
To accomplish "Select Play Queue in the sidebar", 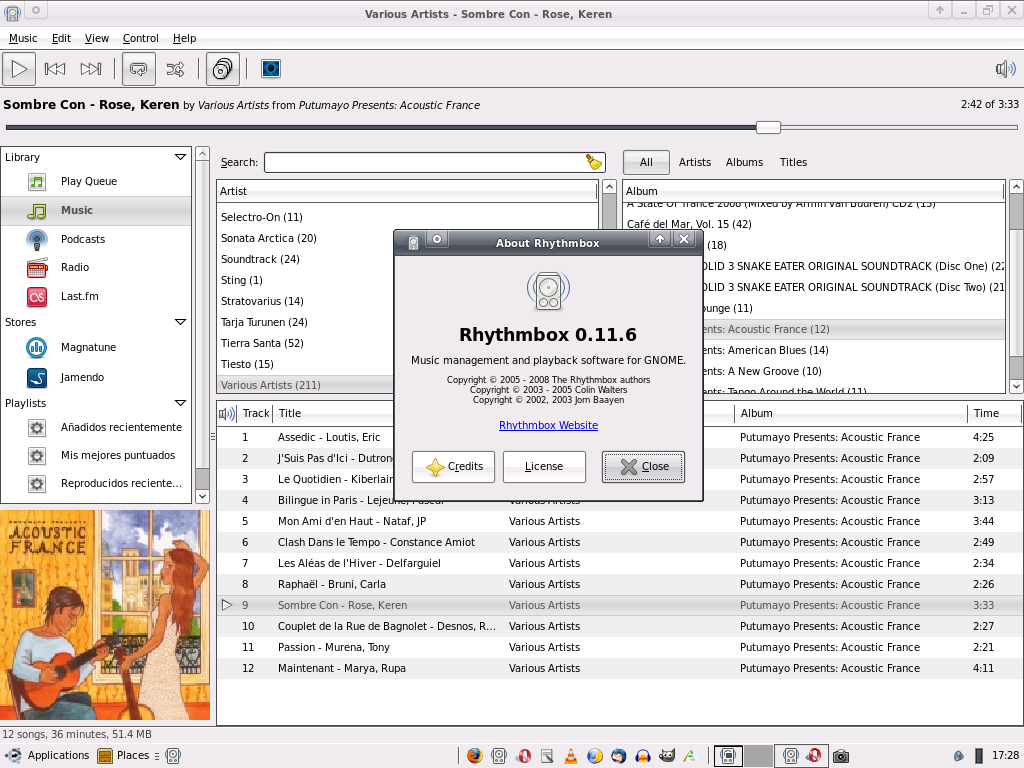I will pyautogui.click(x=96, y=181).
